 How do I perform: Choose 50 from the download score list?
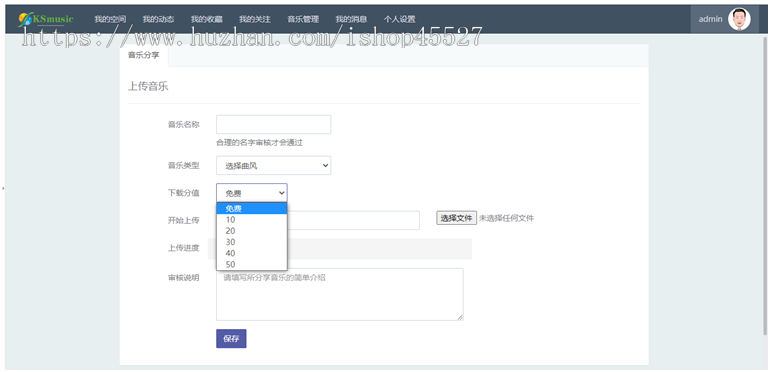[252, 265]
